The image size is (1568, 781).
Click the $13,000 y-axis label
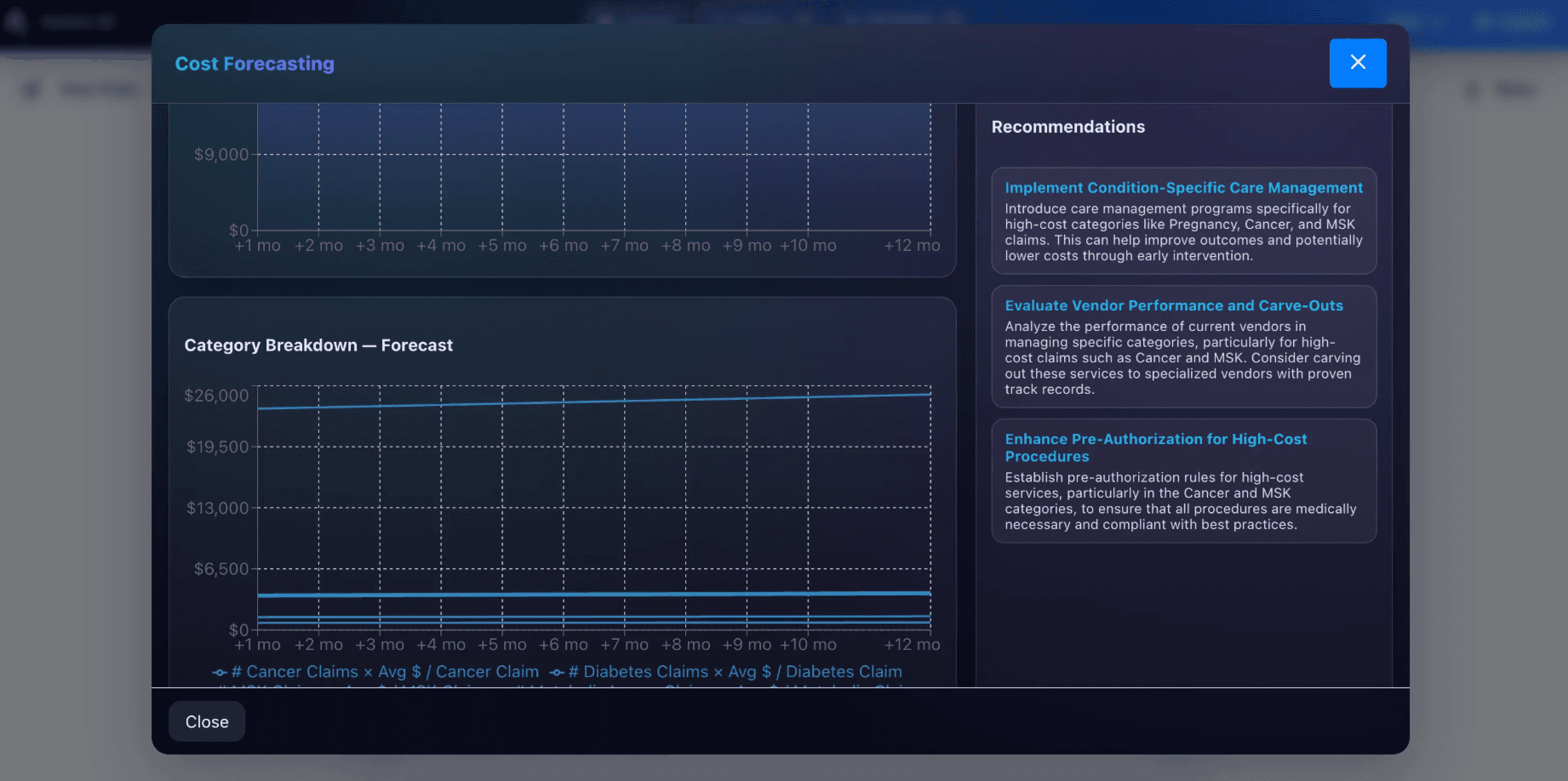tap(218, 508)
